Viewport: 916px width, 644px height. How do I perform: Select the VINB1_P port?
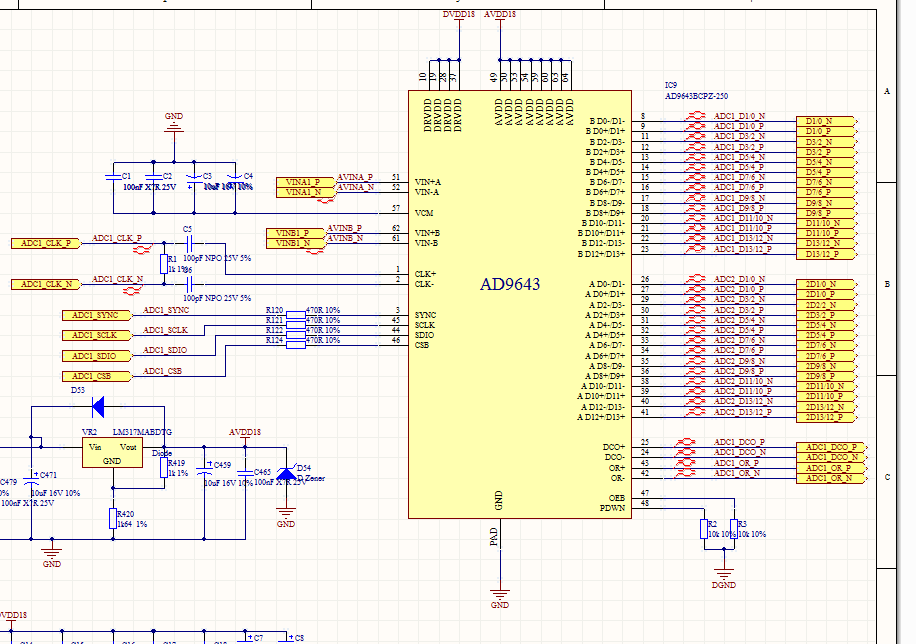pos(295,233)
